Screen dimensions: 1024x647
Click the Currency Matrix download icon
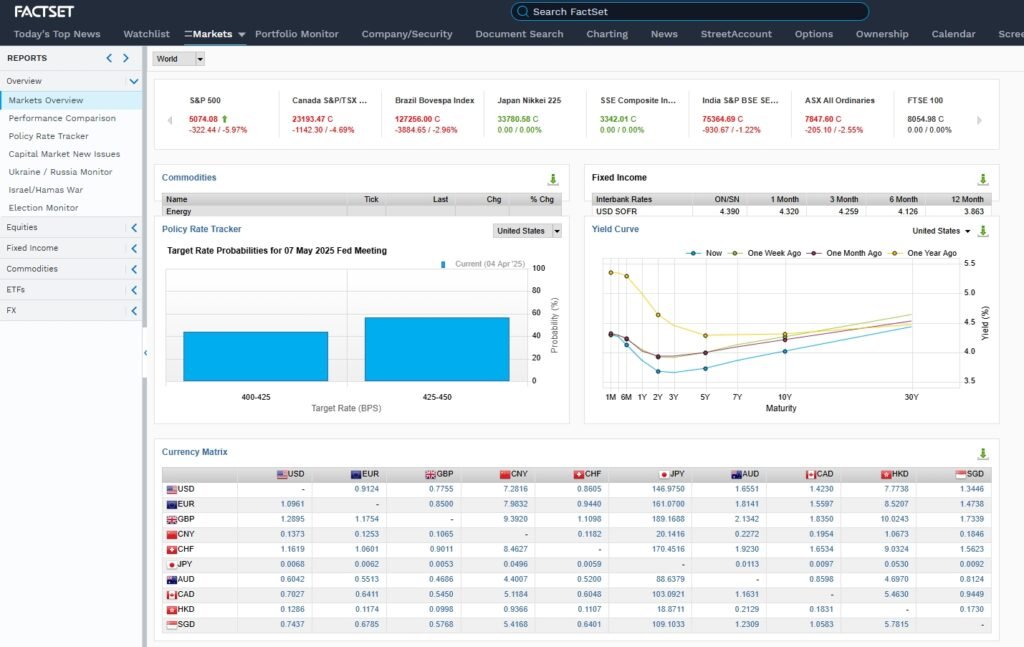click(982, 454)
